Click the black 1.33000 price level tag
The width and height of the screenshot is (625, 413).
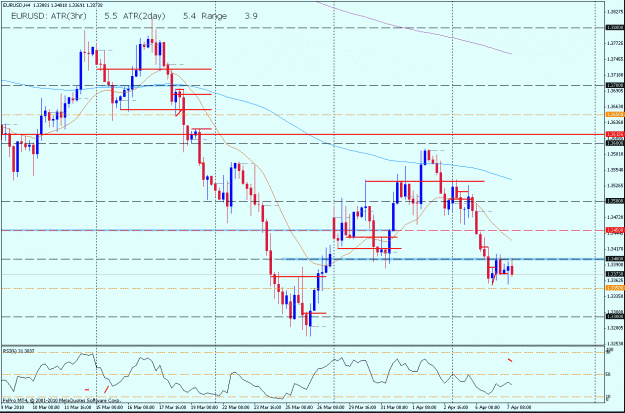tap(615, 317)
